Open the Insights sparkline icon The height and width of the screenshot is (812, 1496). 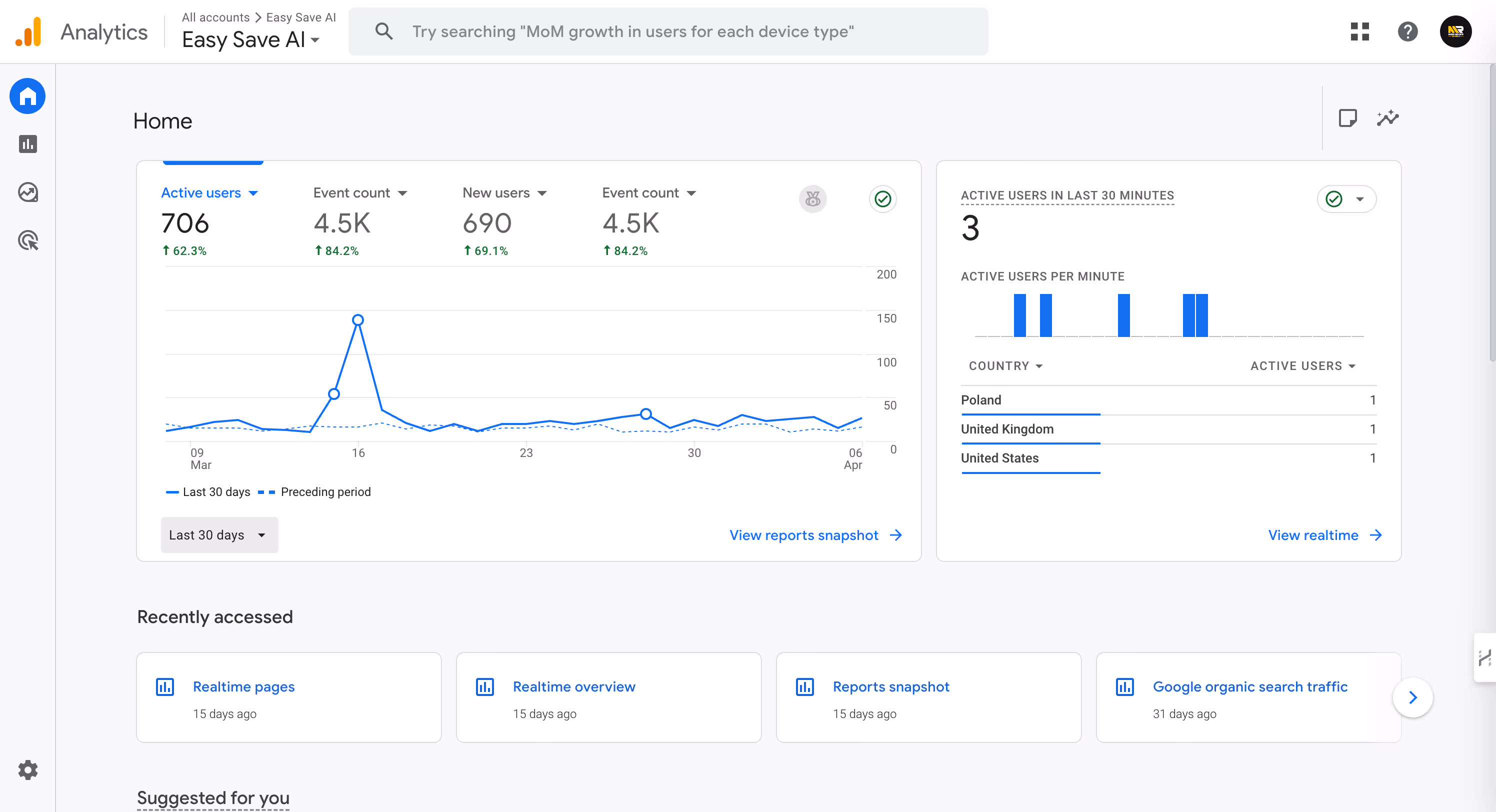1387,118
